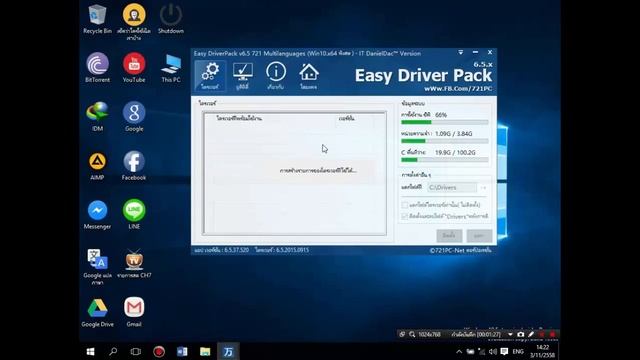640x360 pixels.
Task: Toggle the delete "Drivers" folder checkbox
Action: (404, 216)
